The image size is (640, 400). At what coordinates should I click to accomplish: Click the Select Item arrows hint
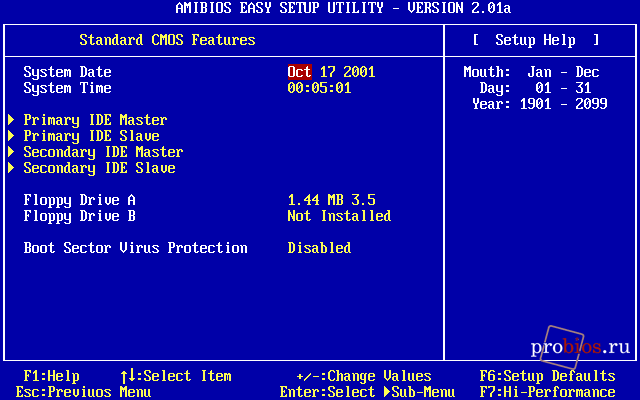pos(176,376)
